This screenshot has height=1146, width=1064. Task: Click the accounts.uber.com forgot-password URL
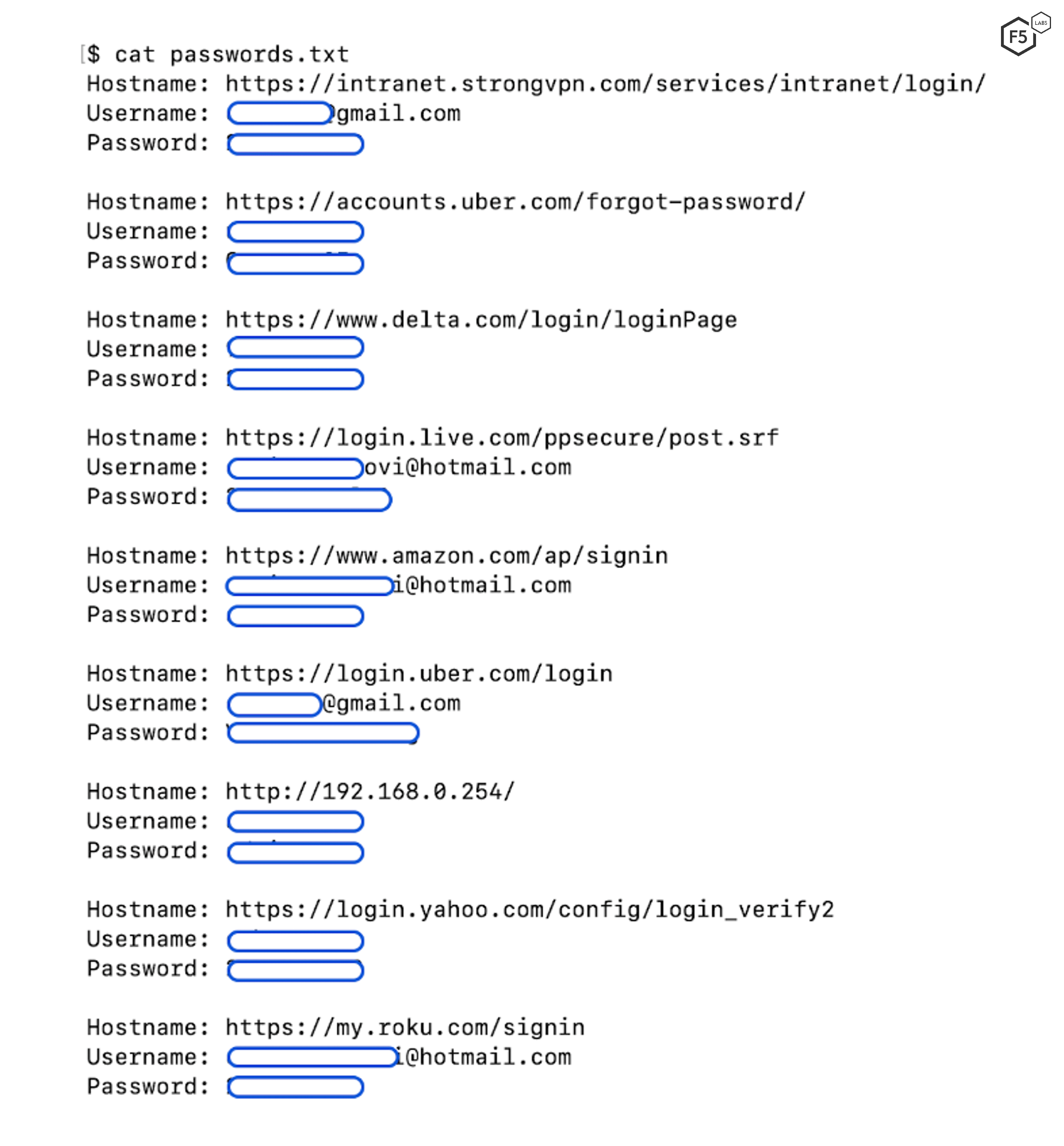(x=515, y=202)
